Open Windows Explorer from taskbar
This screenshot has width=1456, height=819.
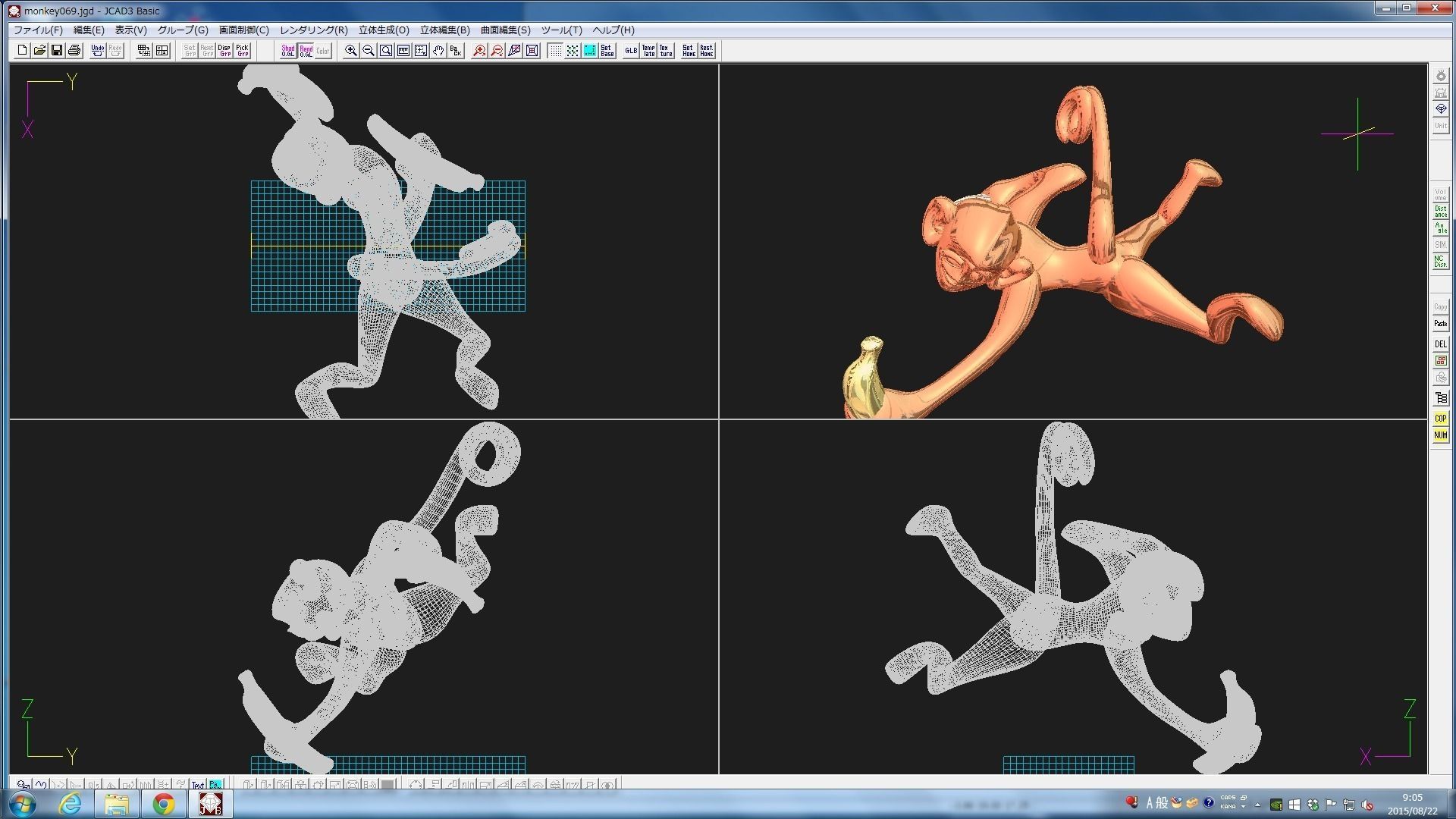coord(117,804)
